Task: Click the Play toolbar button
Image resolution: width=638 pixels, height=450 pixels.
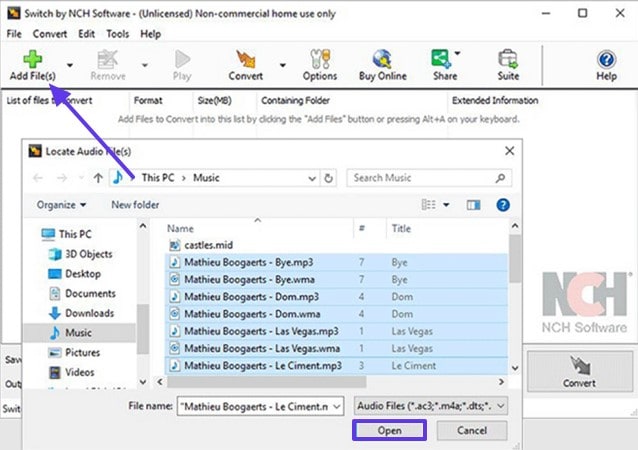Action: pyautogui.click(x=182, y=65)
